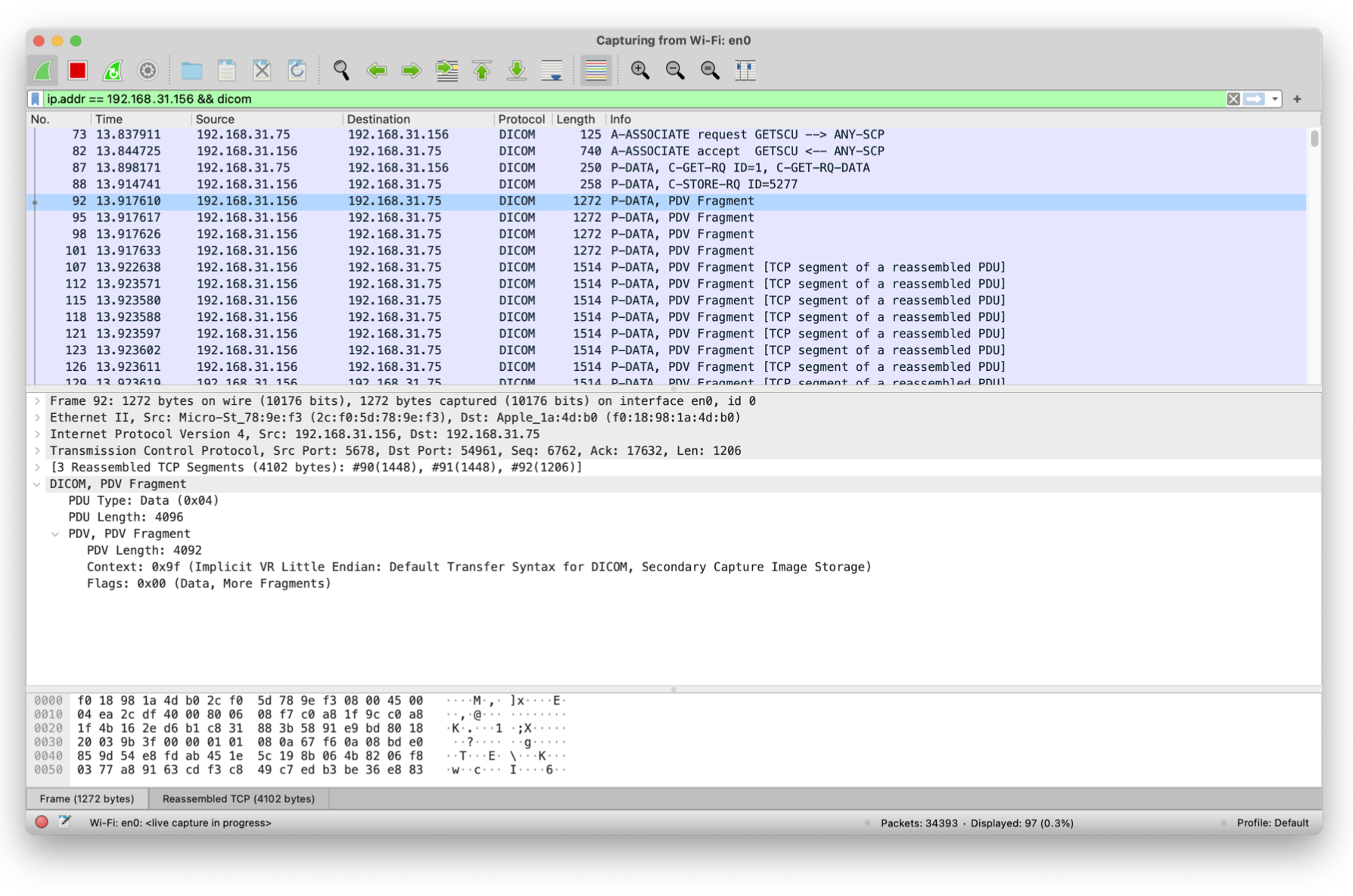Open the find packet search tool
1353x896 pixels.
tap(341, 70)
